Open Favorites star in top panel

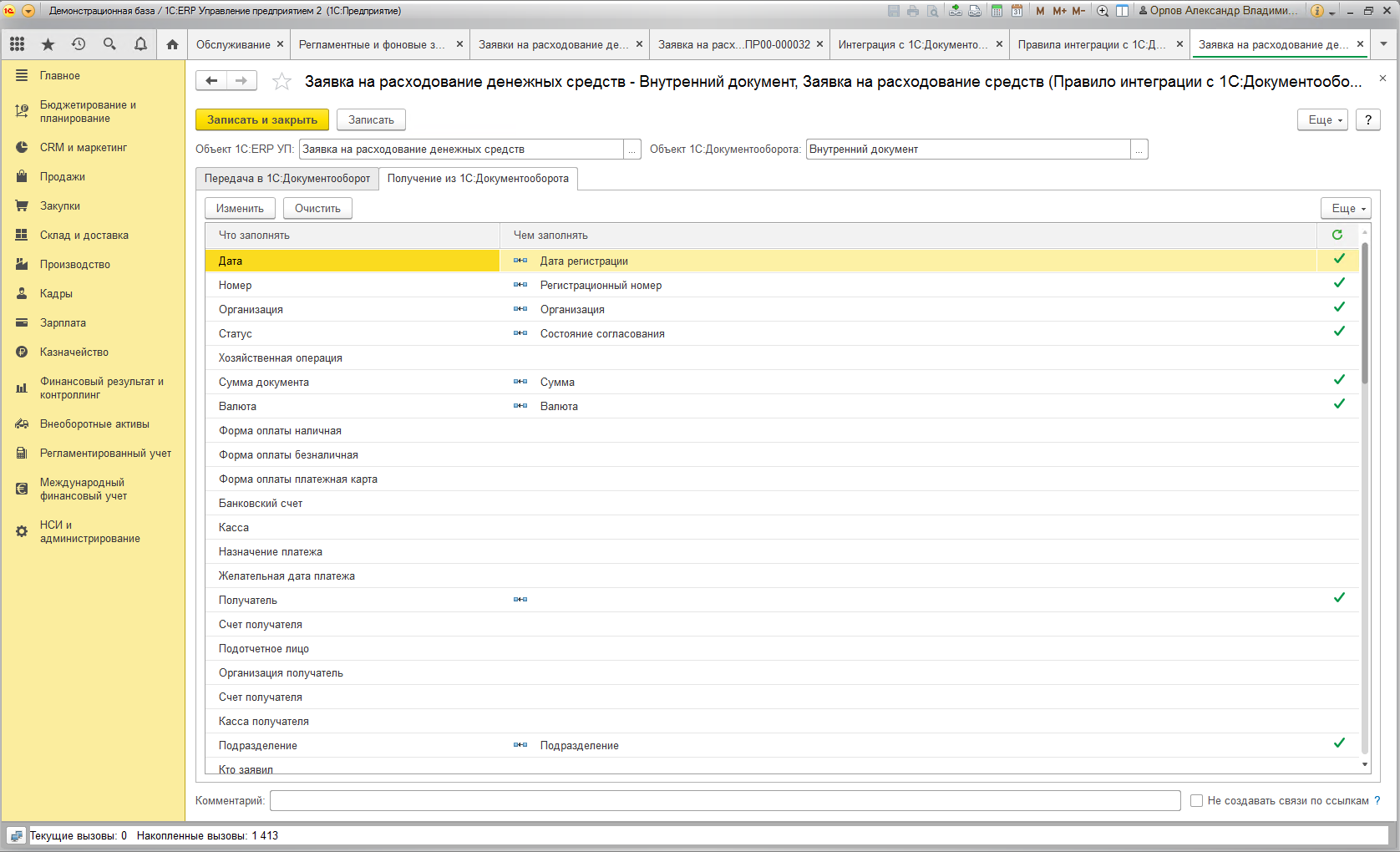[x=48, y=44]
